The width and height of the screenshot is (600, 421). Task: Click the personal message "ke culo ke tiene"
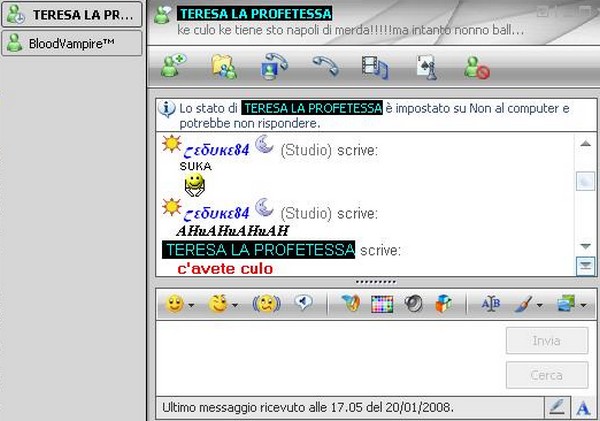(350, 30)
